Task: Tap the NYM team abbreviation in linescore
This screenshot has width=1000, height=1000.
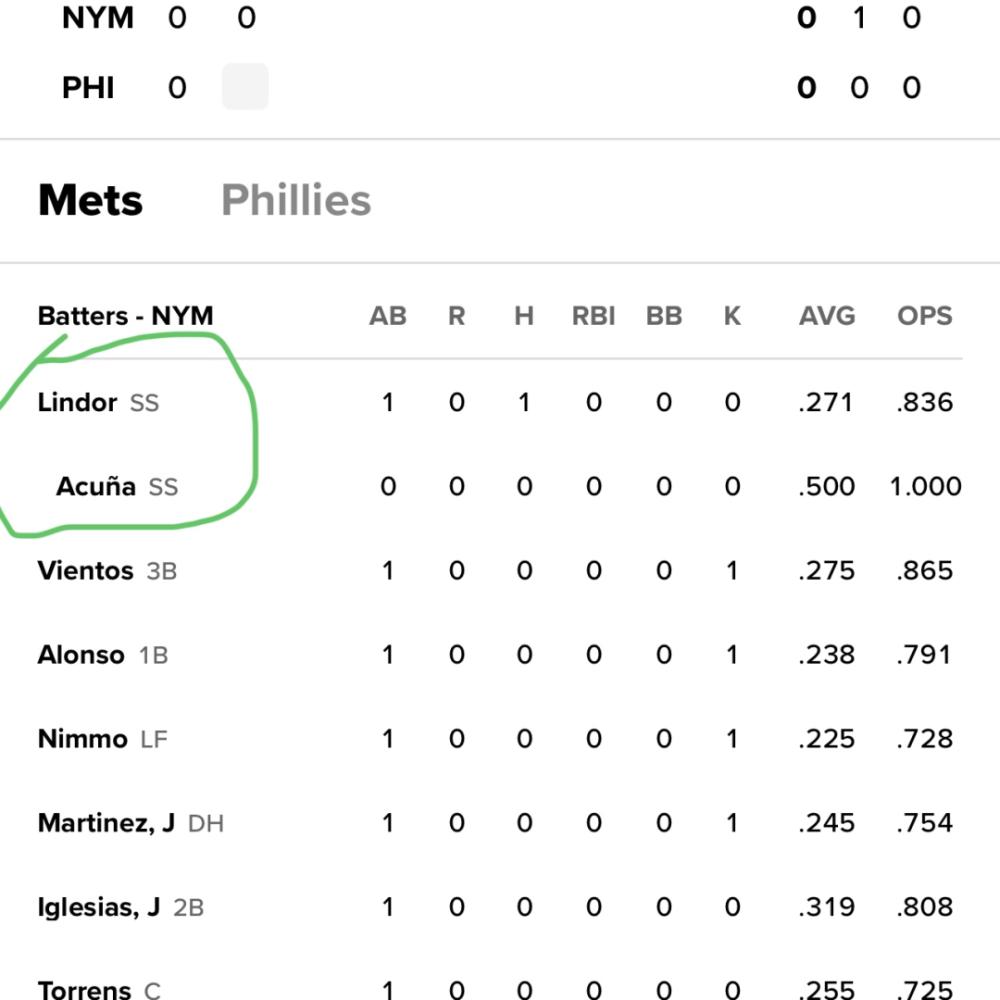Action: tap(98, 17)
